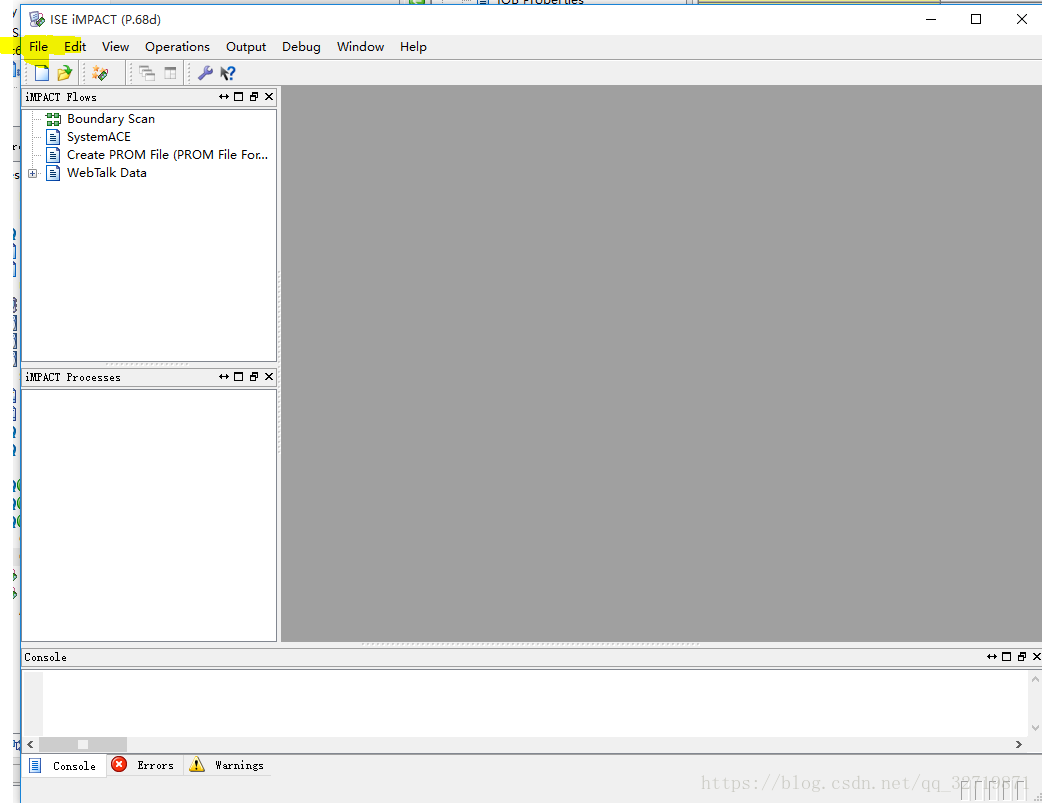The image size is (1042, 803).
Task: Open the Window menu
Action: click(x=360, y=47)
